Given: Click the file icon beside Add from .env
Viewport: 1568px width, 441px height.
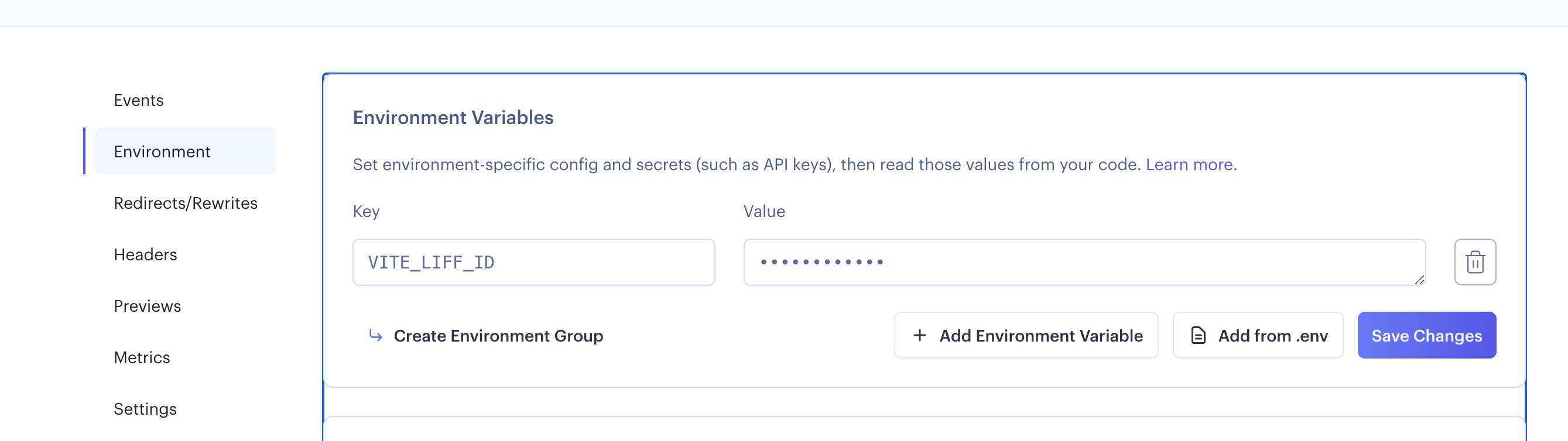Looking at the screenshot, I should [x=1198, y=335].
